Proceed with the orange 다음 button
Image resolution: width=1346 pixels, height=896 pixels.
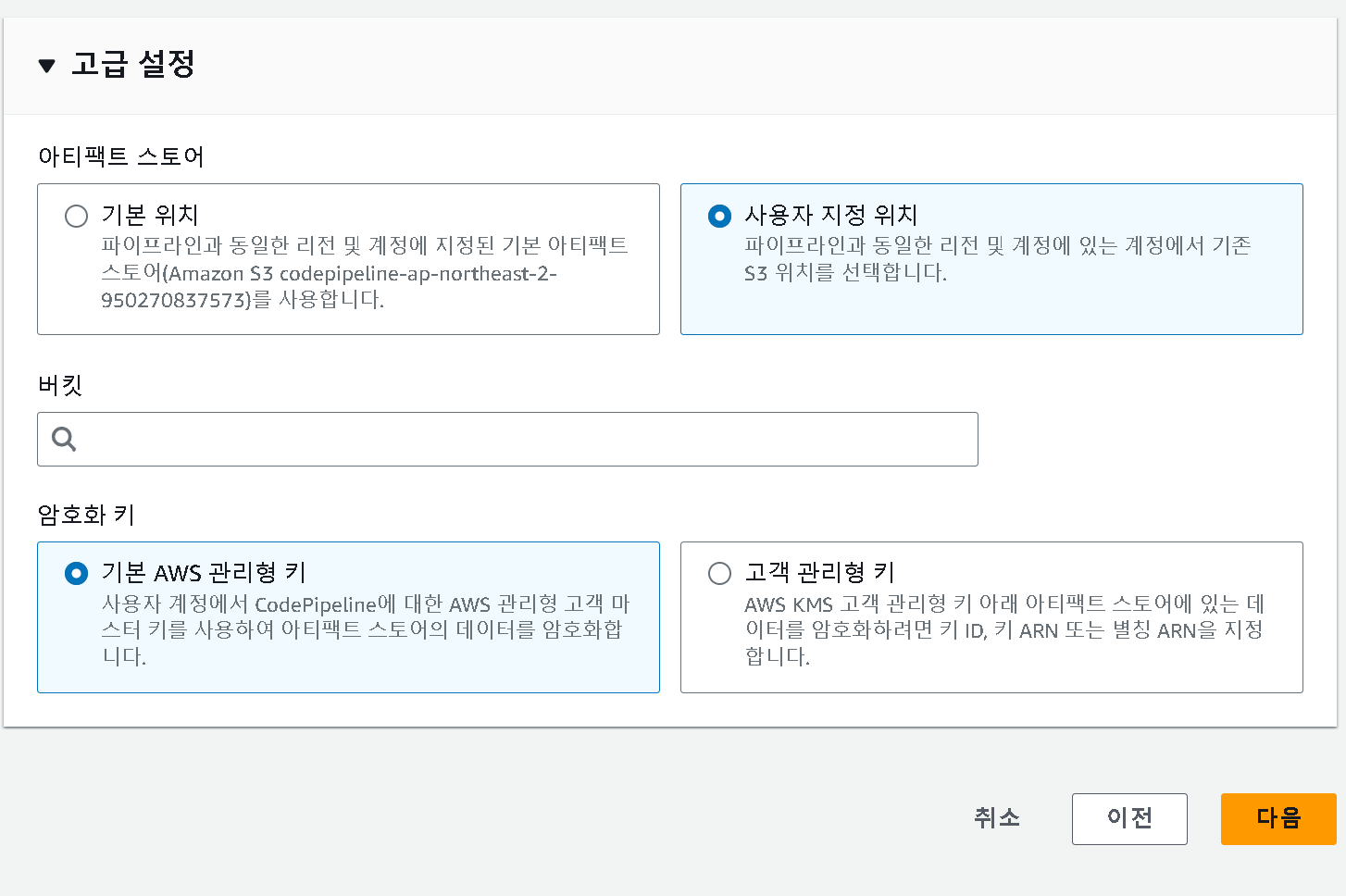pos(1278,819)
